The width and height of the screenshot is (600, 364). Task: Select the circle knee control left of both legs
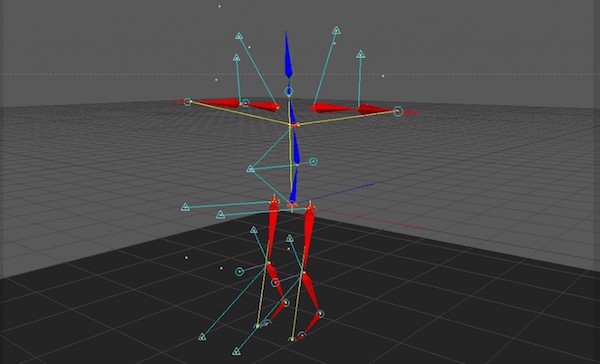click(x=239, y=271)
